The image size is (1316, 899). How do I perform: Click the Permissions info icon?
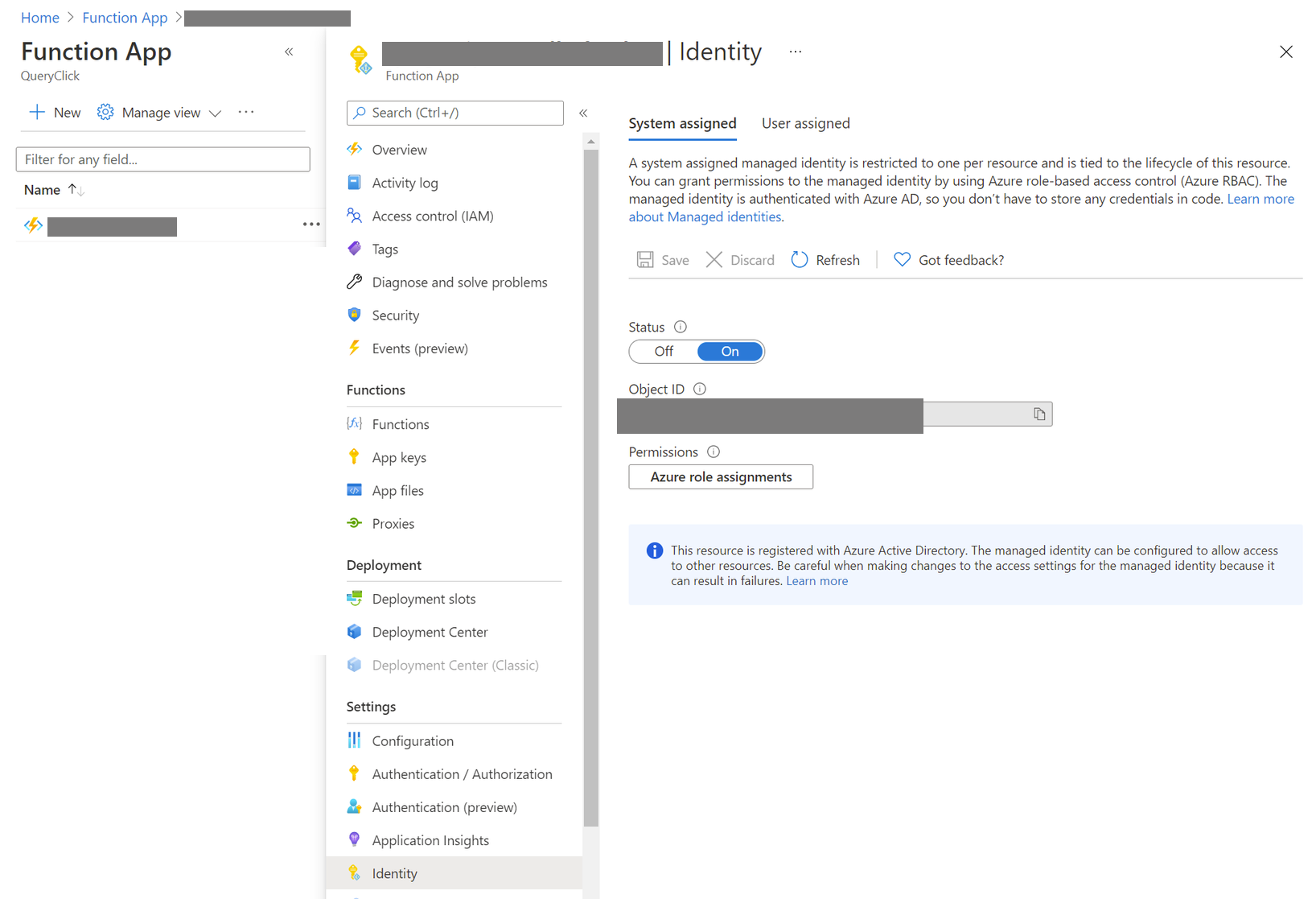click(714, 452)
